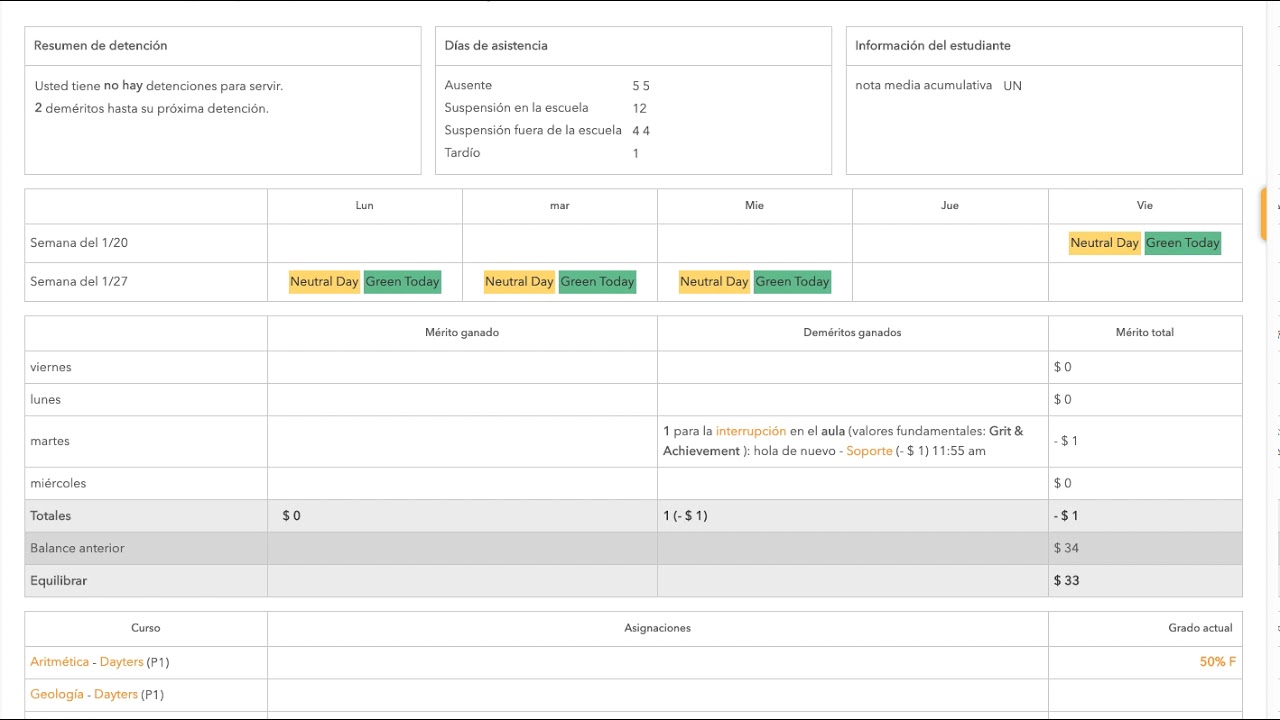This screenshot has width=1280, height=720.
Task: Click the Asignaciones column header
Action: pyautogui.click(x=657, y=628)
